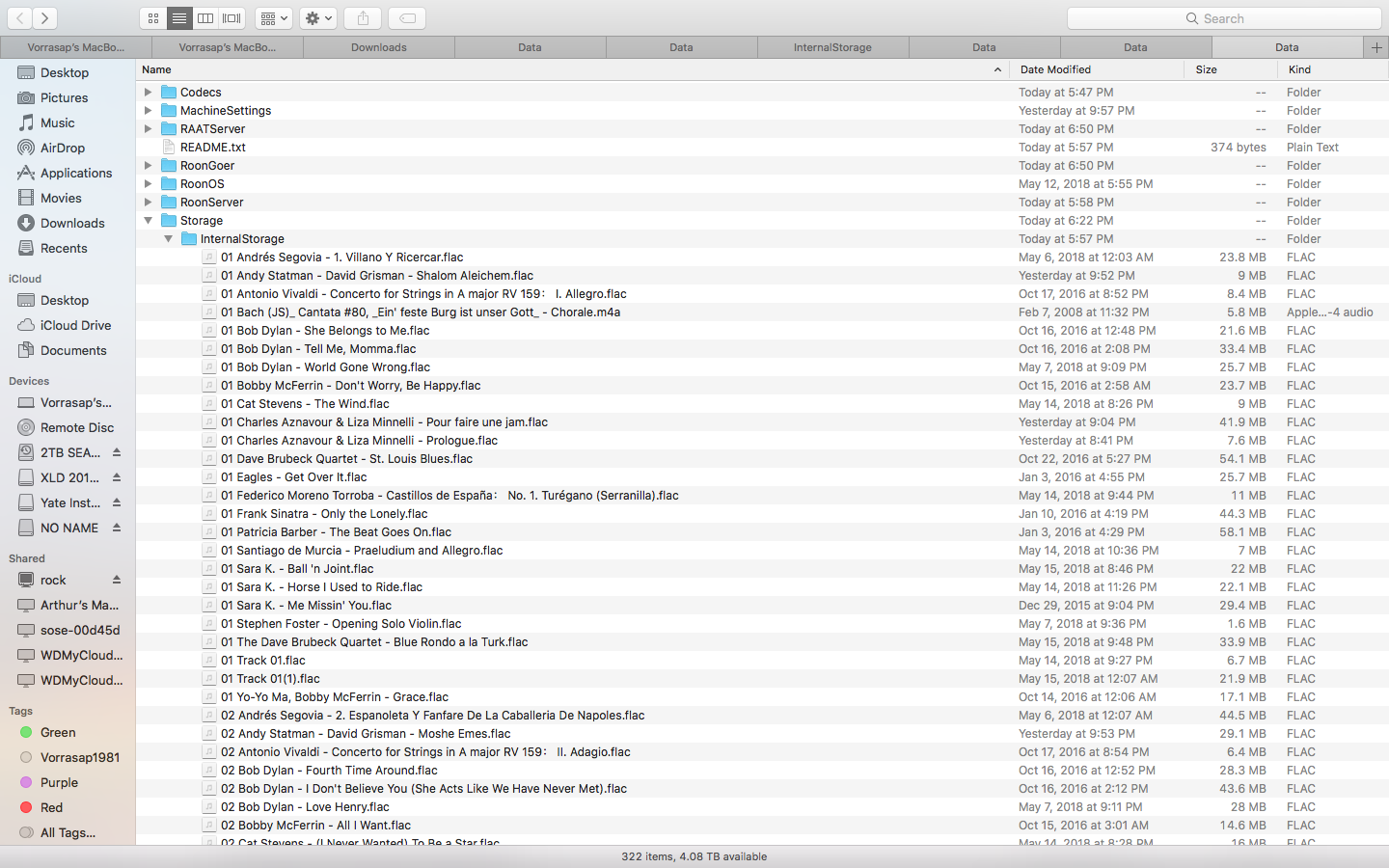Expand the RAATServer folder

(148, 129)
